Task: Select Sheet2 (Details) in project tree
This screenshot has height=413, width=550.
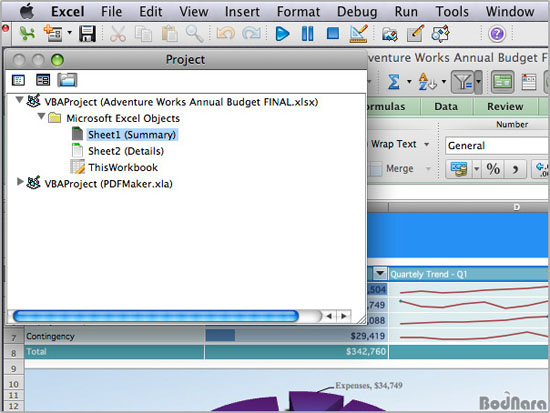Action: coord(126,151)
